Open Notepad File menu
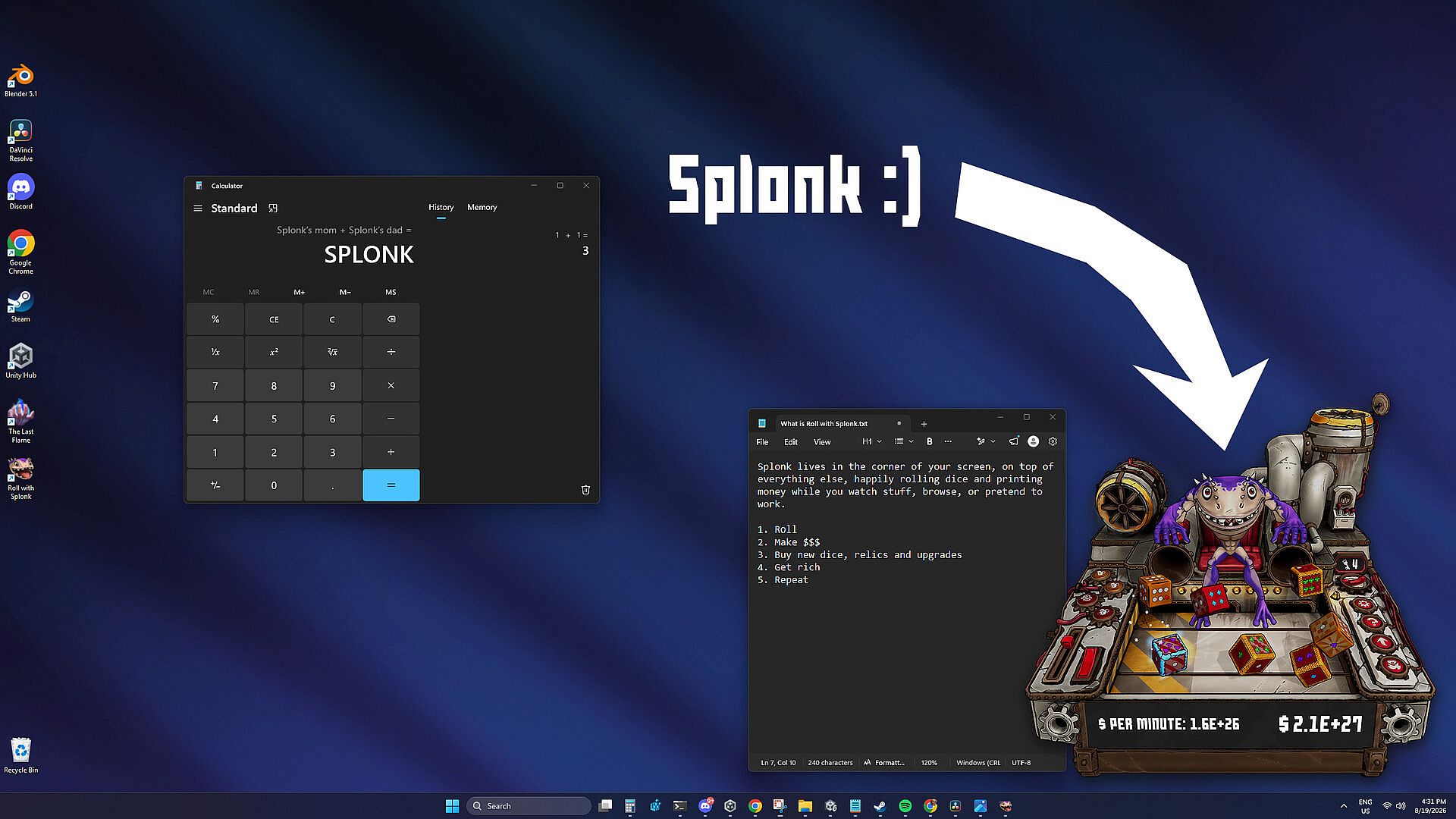 [762, 442]
